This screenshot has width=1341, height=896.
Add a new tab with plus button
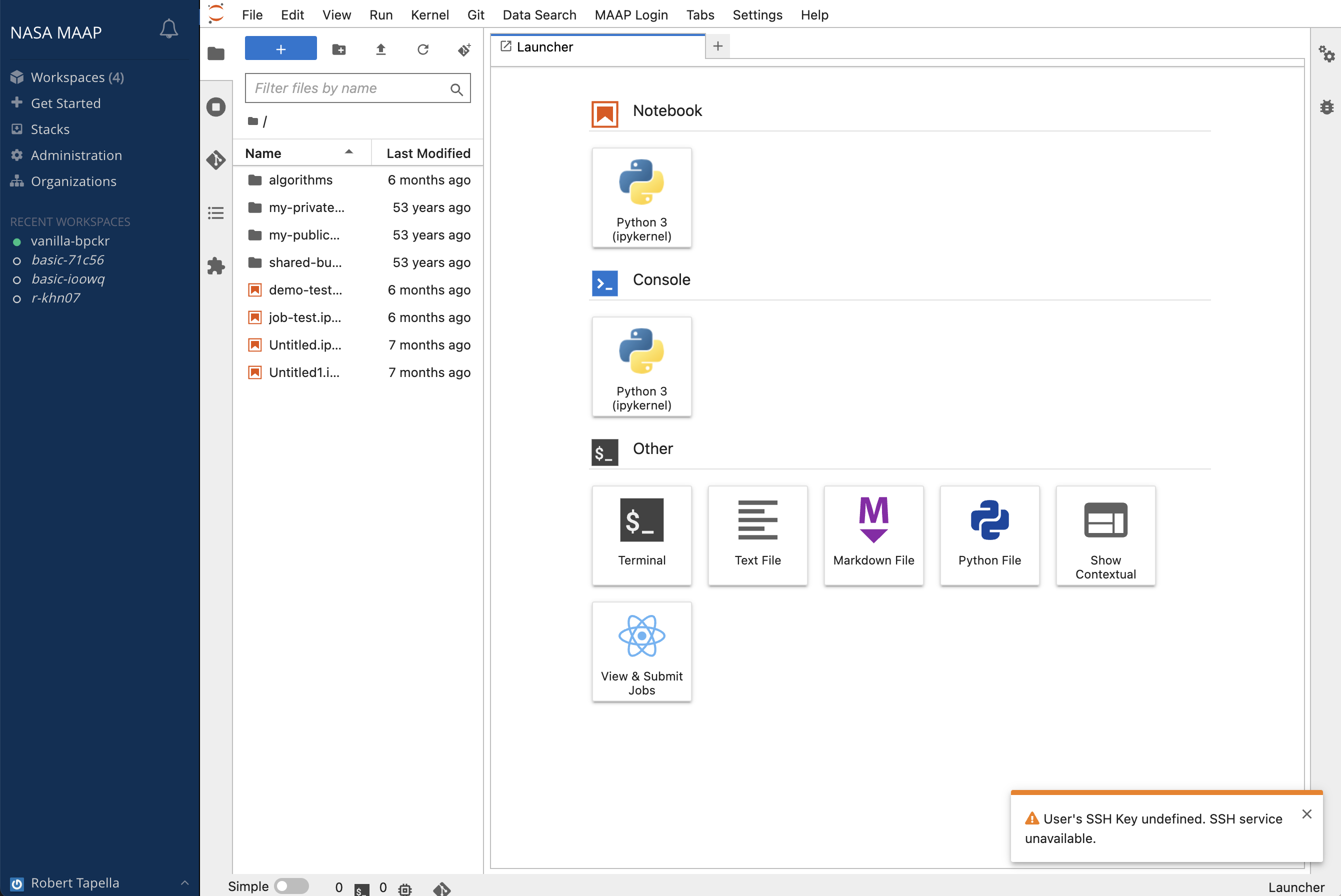[717, 46]
